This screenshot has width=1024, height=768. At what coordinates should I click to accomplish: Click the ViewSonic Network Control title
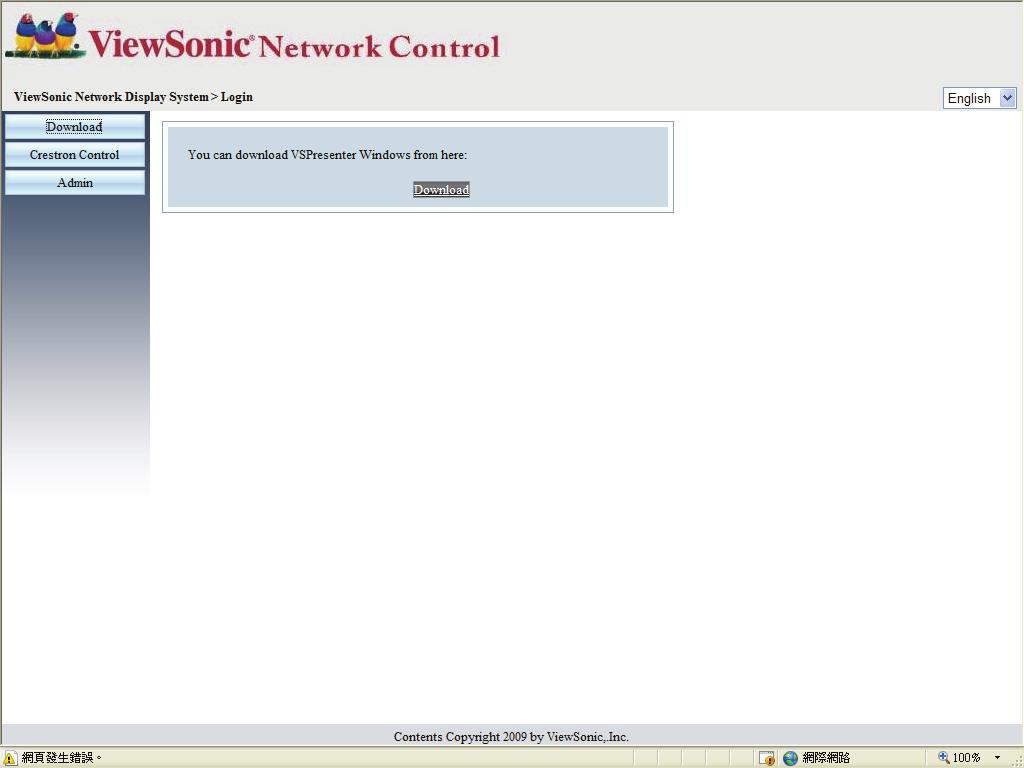(x=294, y=44)
